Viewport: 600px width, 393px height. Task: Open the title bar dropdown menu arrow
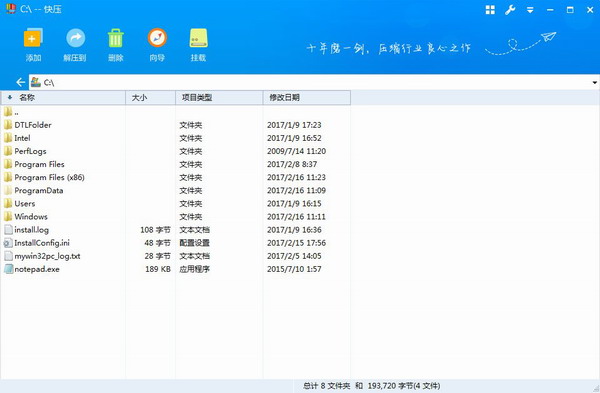pyautogui.click(x=530, y=10)
